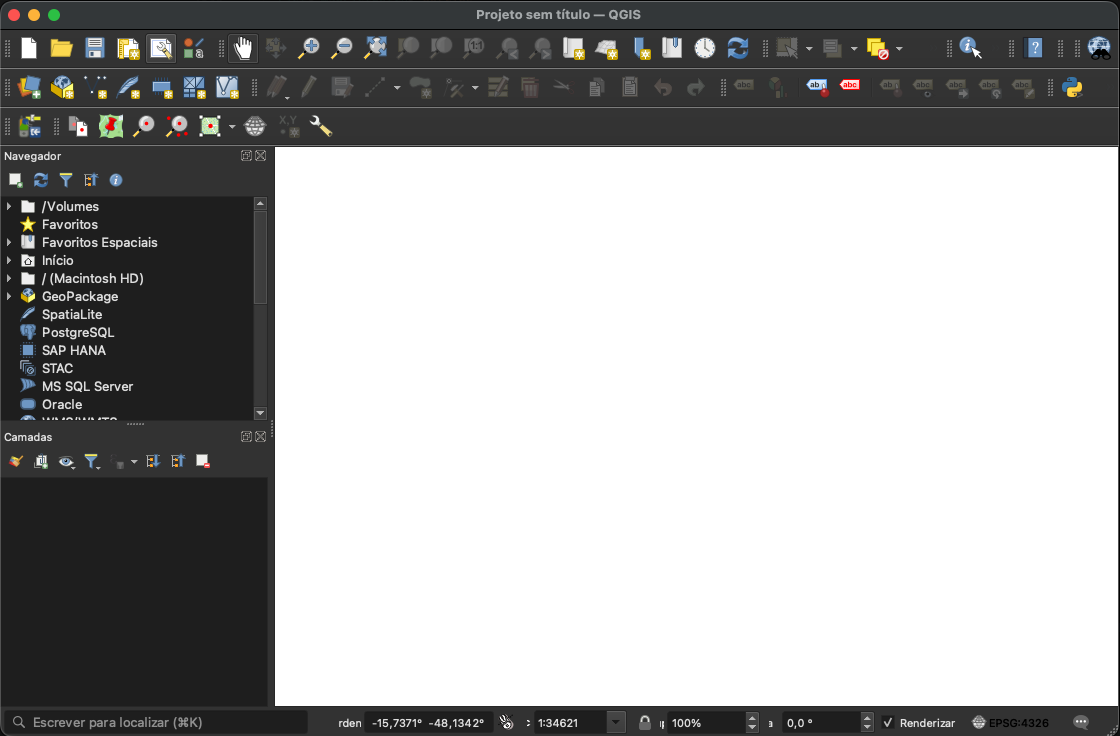Open the layout manager icon
The width and height of the screenshot is (1120, 736).
coord(161,48)
